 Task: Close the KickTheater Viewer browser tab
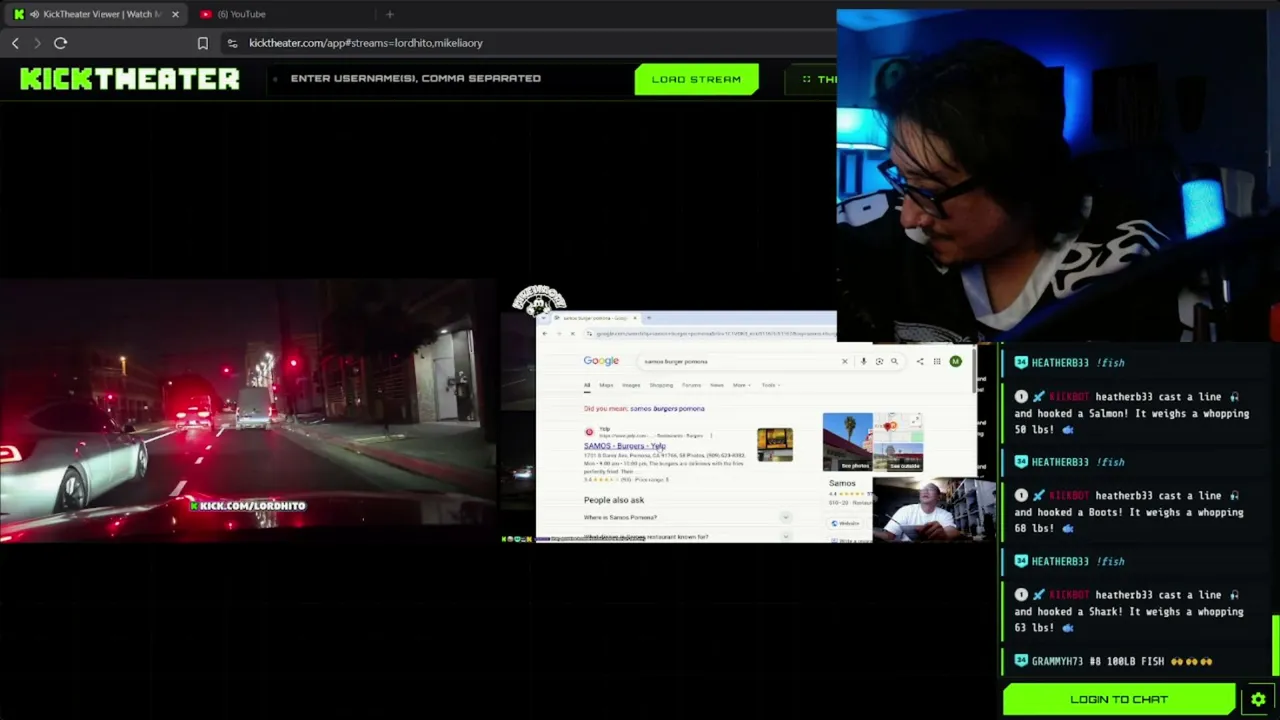(175, 14)
